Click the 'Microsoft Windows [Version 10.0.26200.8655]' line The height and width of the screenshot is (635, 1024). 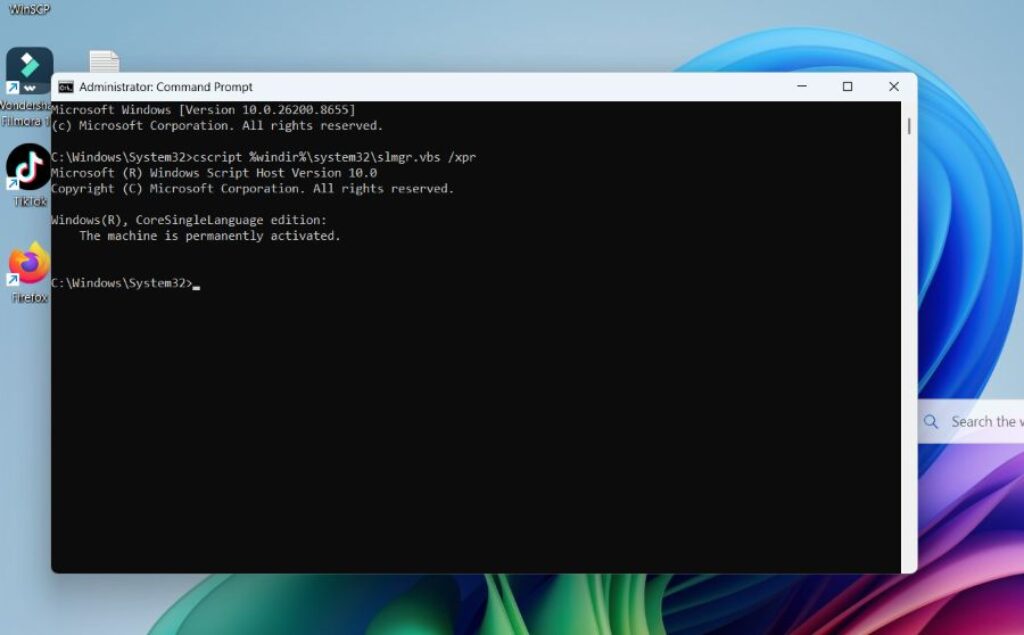click(x=203, y=110)
